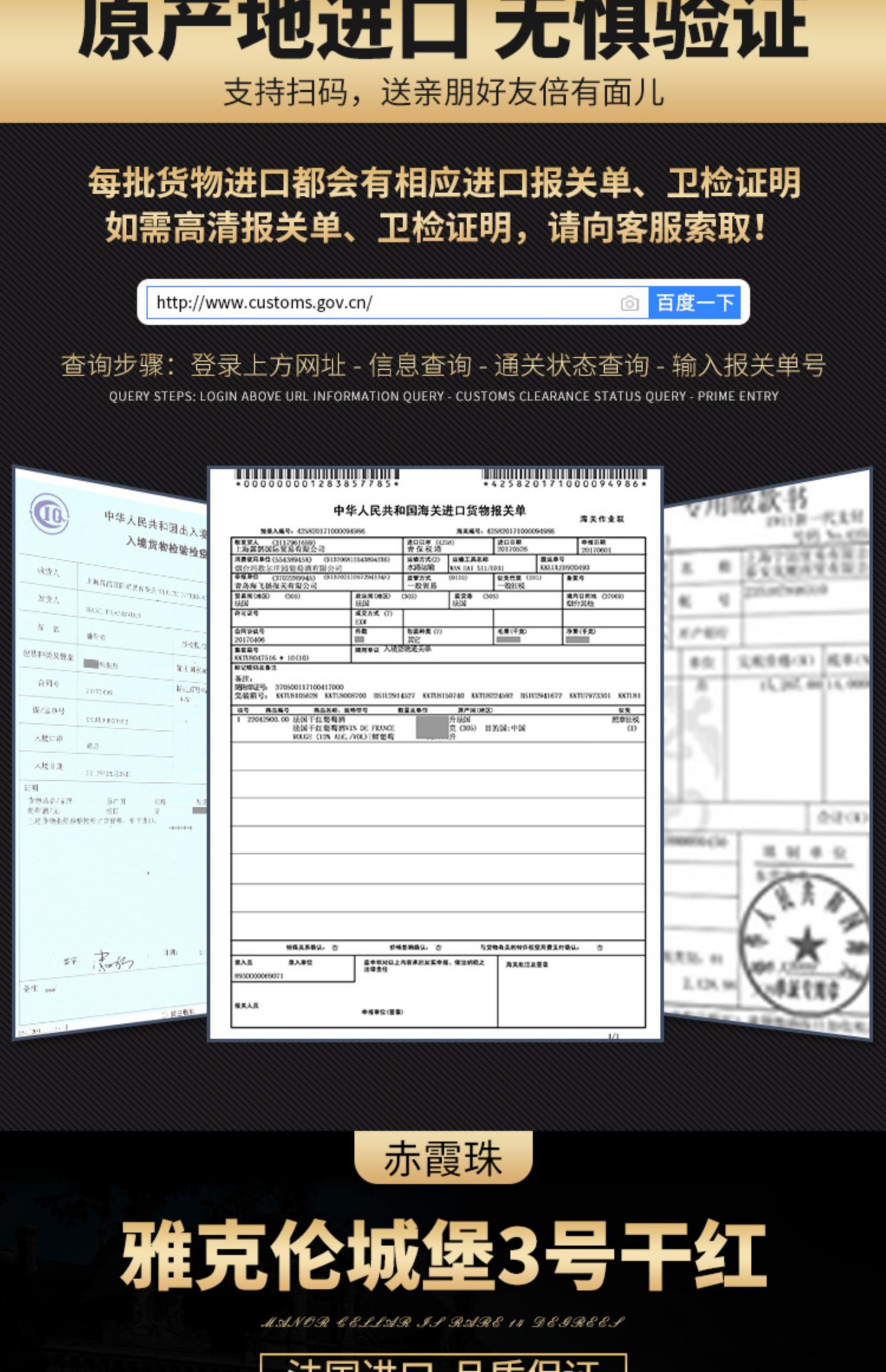Screen dimensions: 886x1372
Task: Click the red star seal stamp
Action: (806, 945)
